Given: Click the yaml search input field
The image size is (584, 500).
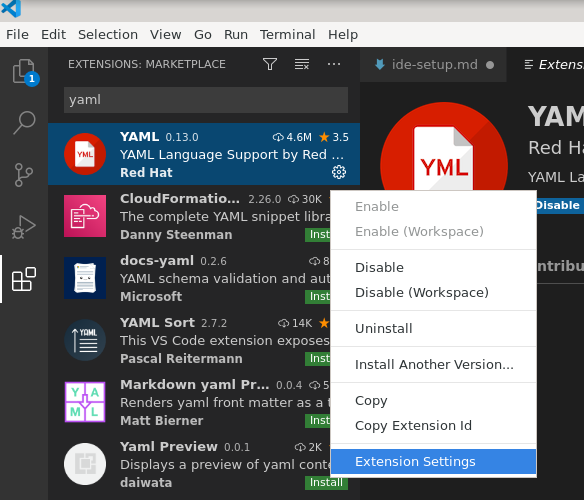Looking at the screenshot, I should pos(206,100).
